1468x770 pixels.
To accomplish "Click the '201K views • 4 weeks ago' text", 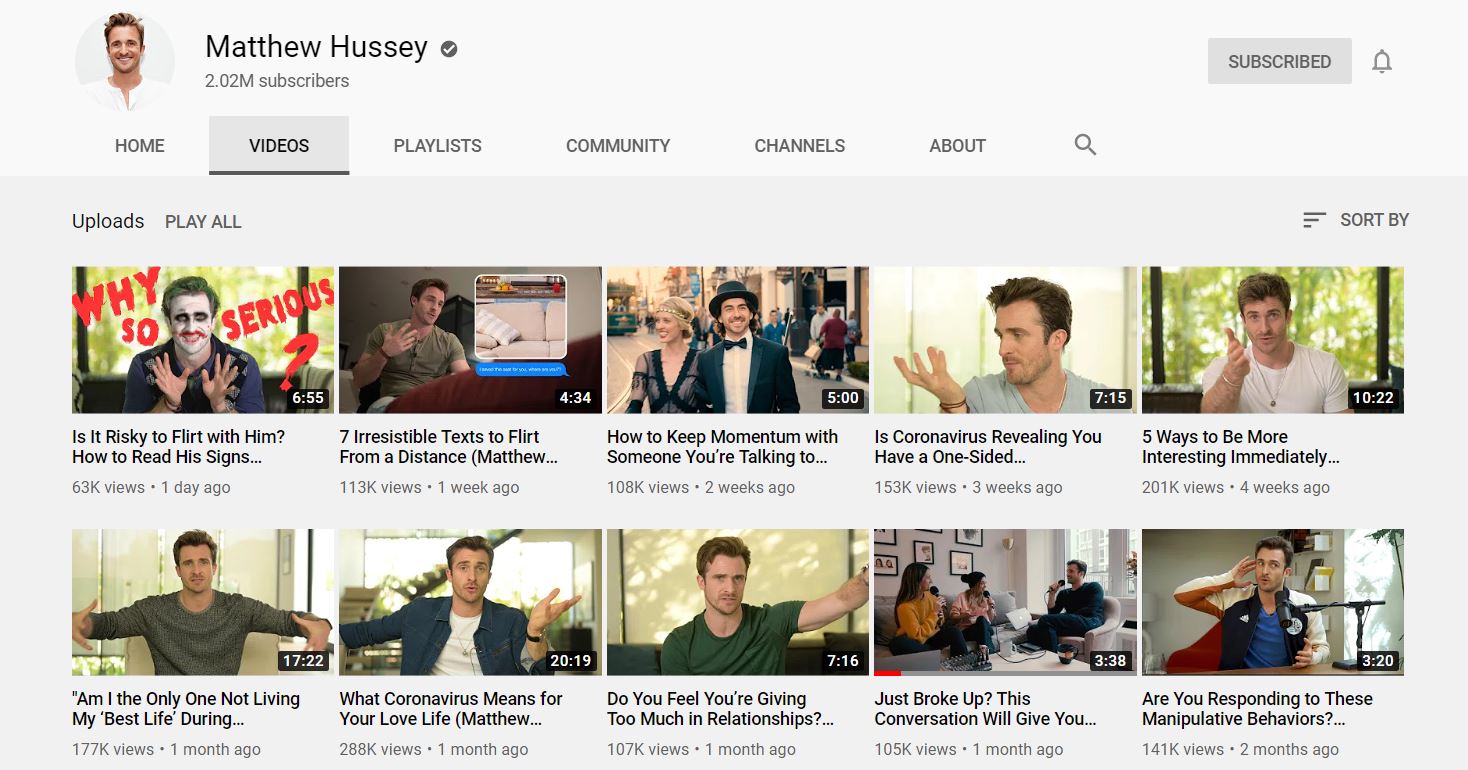I will pyautogui.click(x=1236, y=488).
